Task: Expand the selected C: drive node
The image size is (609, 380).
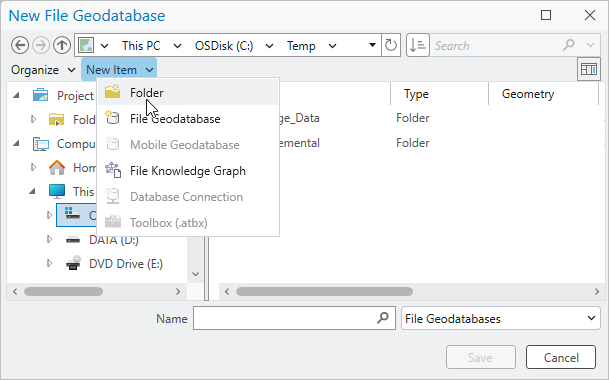Action: [x=49, y=215]
